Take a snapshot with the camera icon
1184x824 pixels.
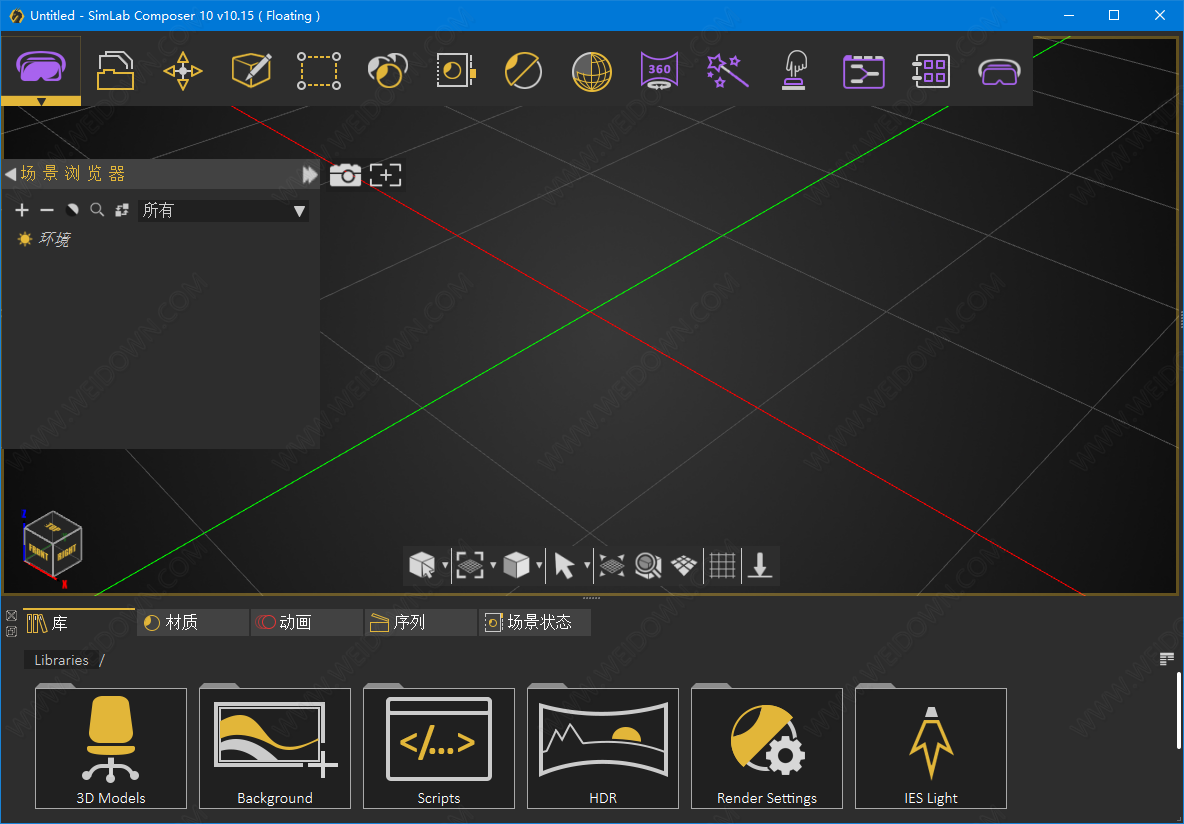(x=345, y=175)
